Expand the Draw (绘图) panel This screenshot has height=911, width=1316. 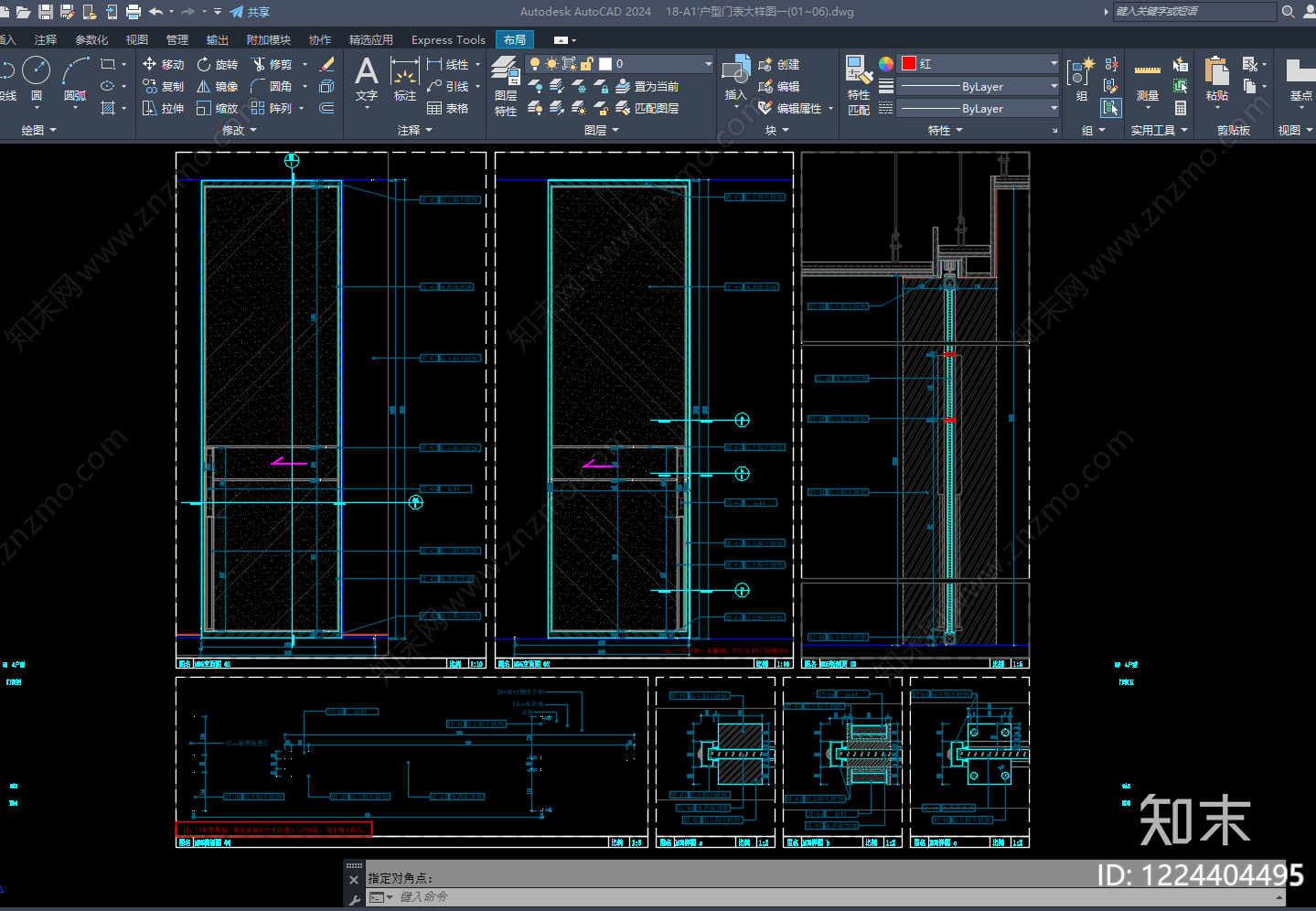38,131
